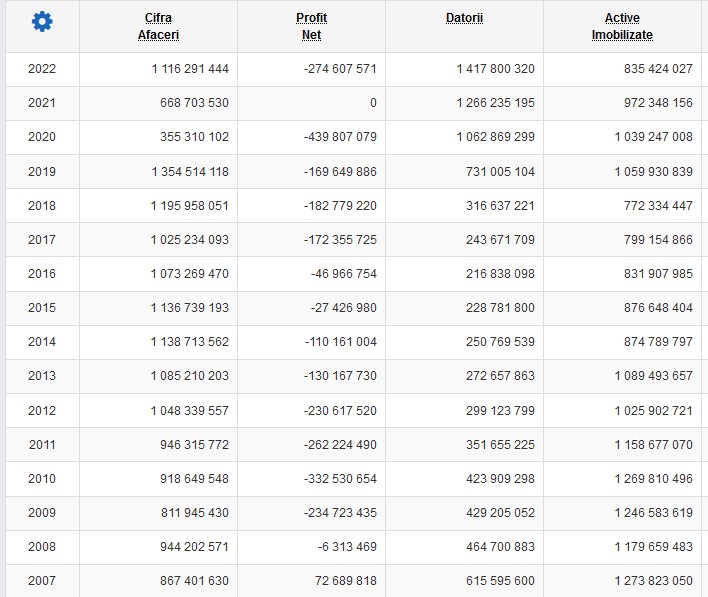Open Active Imobilizate column header

pyautogui.click(x=622, y=26)
